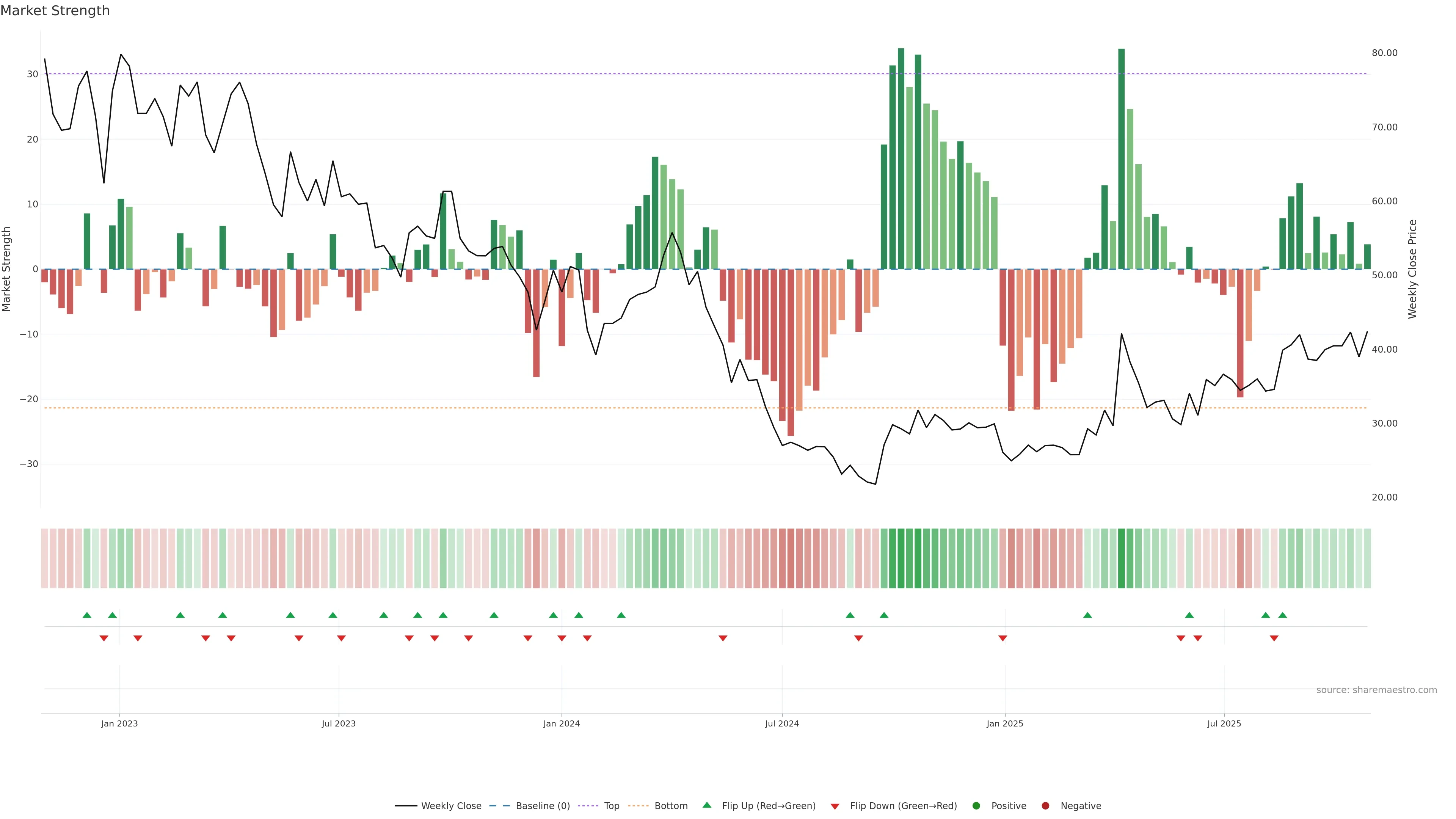
Task: Click the red Flip Down legend triangle
Action: pyautogui.click(x=835, y=806)
